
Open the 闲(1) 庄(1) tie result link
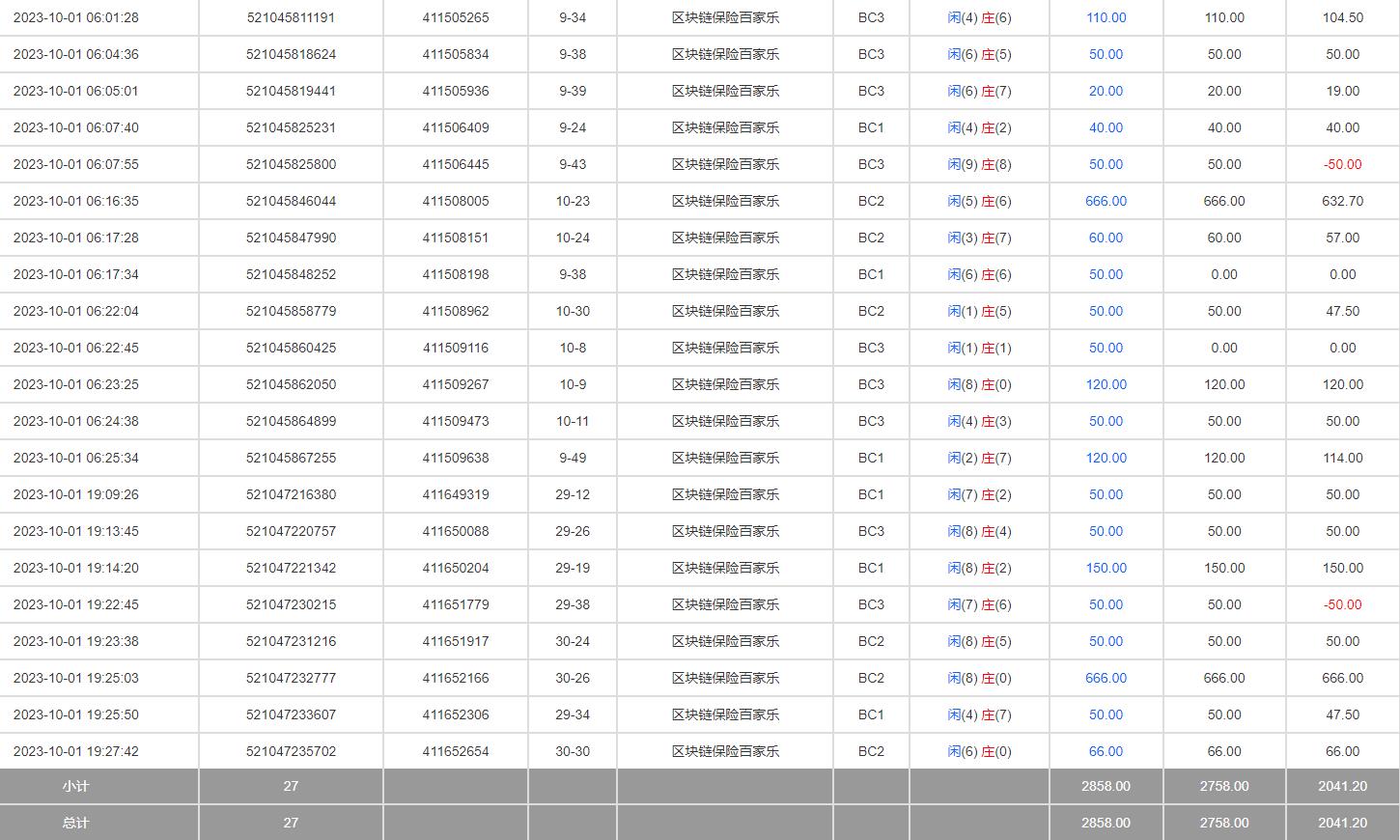pyautogui.click(x=979, y=348)
